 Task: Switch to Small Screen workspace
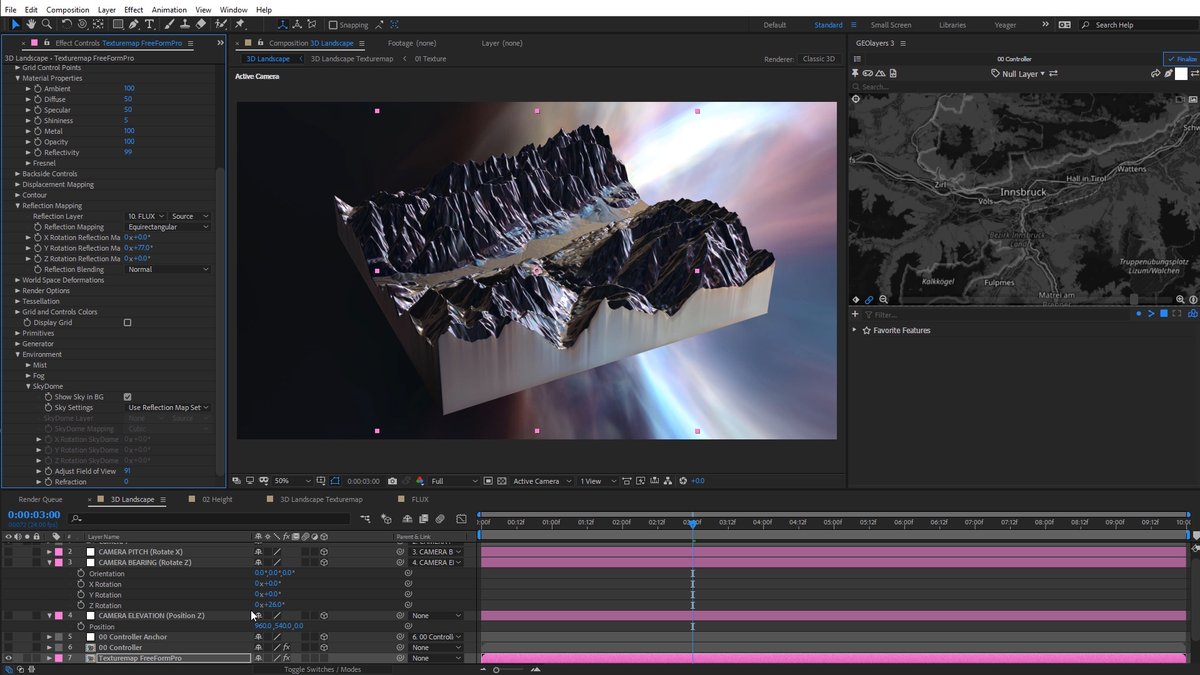coord(890,25)
